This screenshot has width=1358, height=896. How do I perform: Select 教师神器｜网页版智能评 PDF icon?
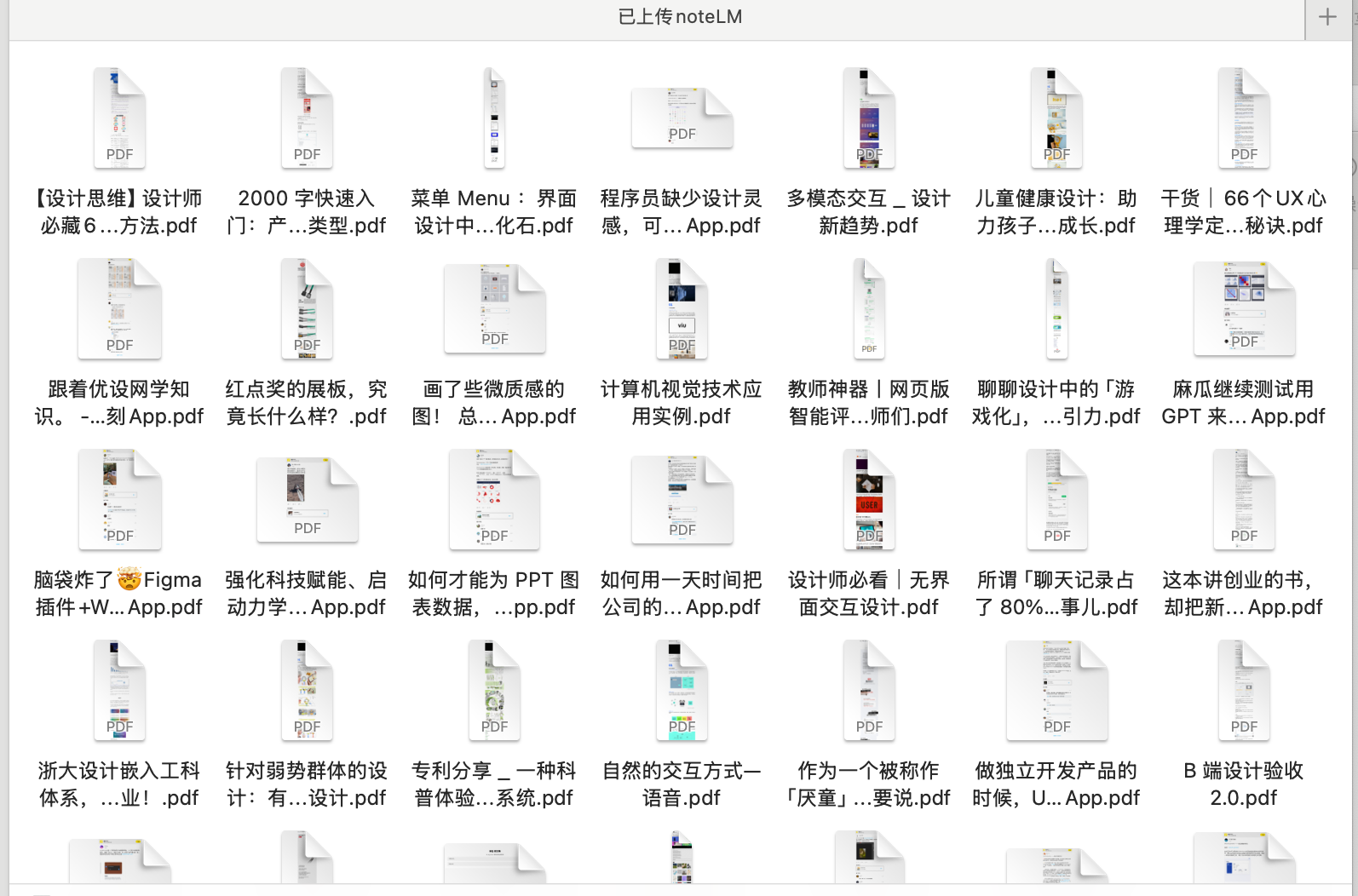pos(869,308)
